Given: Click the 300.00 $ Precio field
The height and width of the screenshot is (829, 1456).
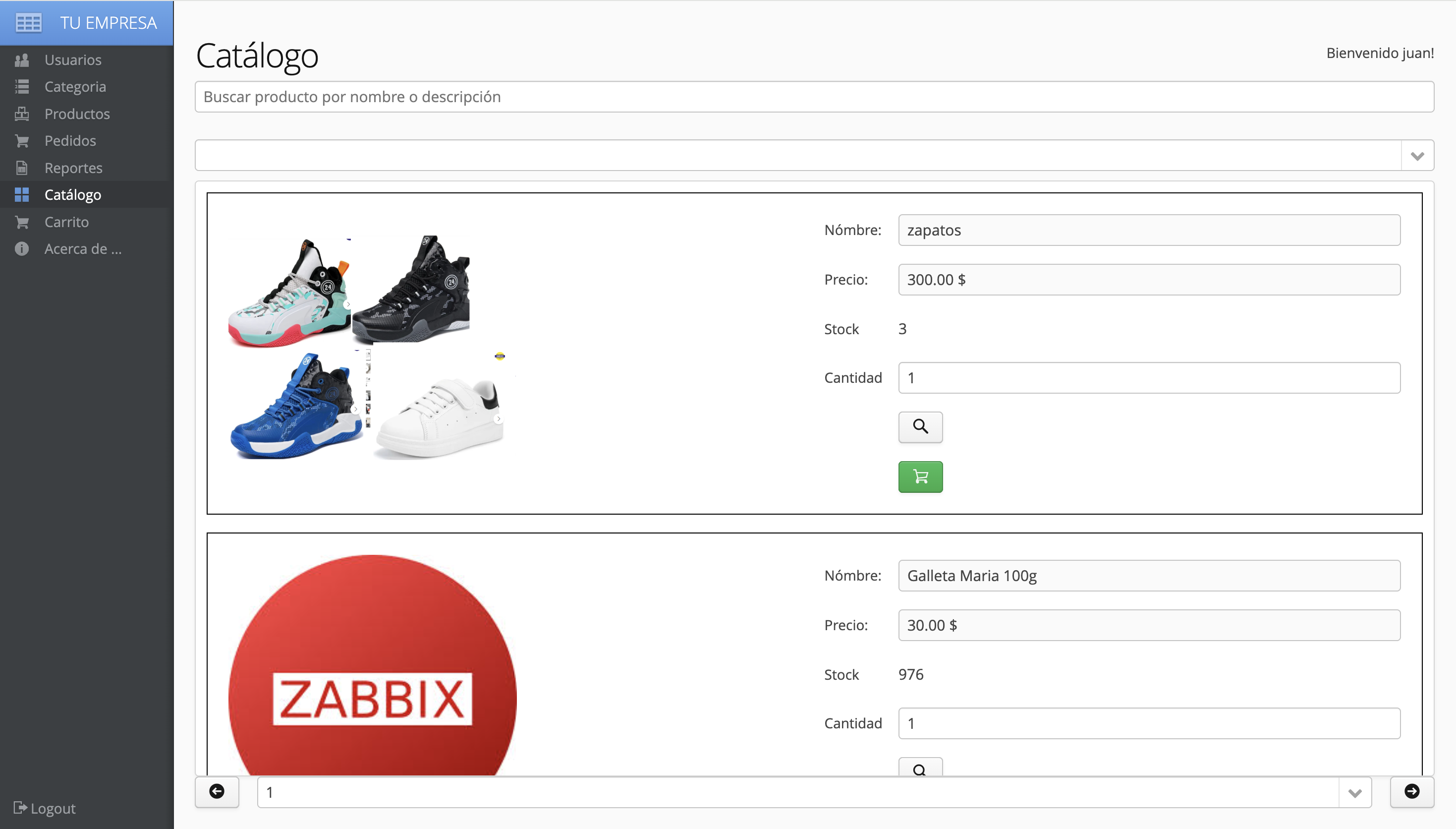Looking at the screenshot, I should pos(1149,280).
